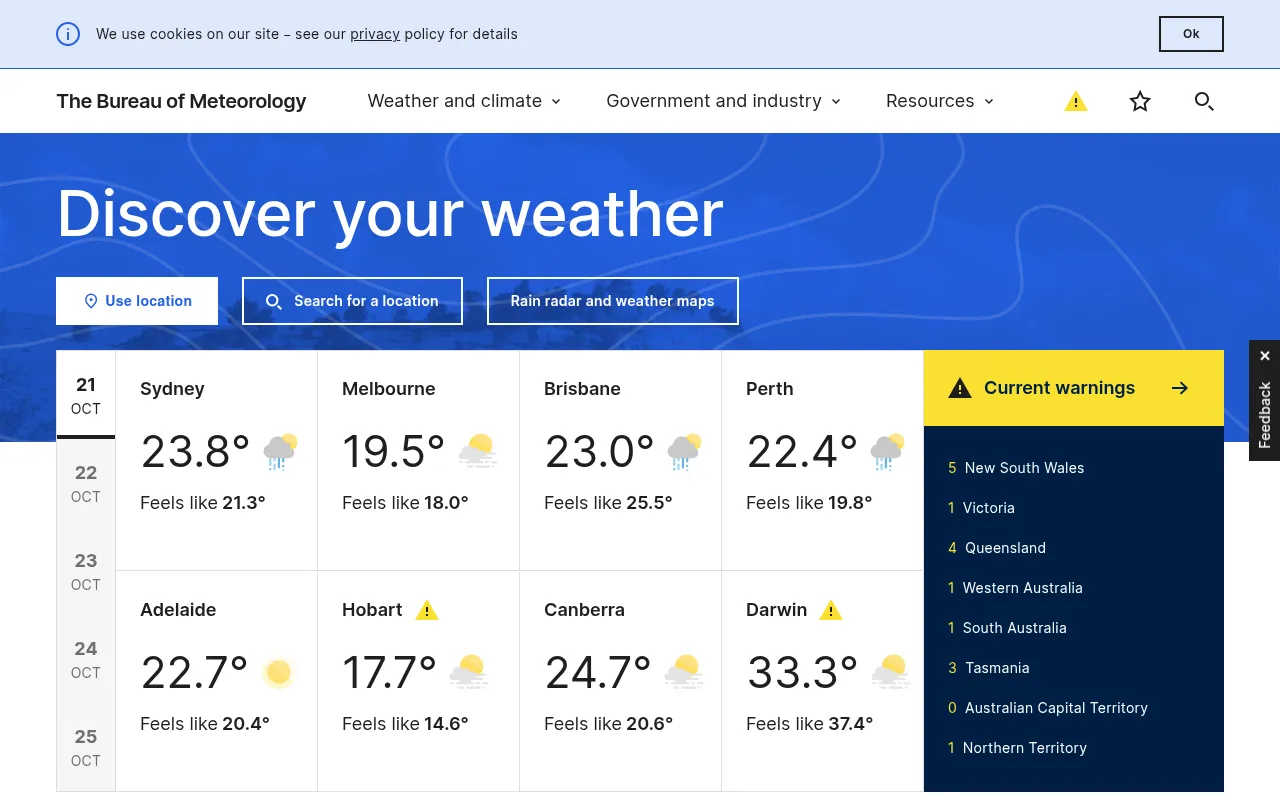The height and width of the screenshot is (800, 1280).
Task: Expand the Weather and climate menu
Action: pyautogui.click(x=464, y=101)
